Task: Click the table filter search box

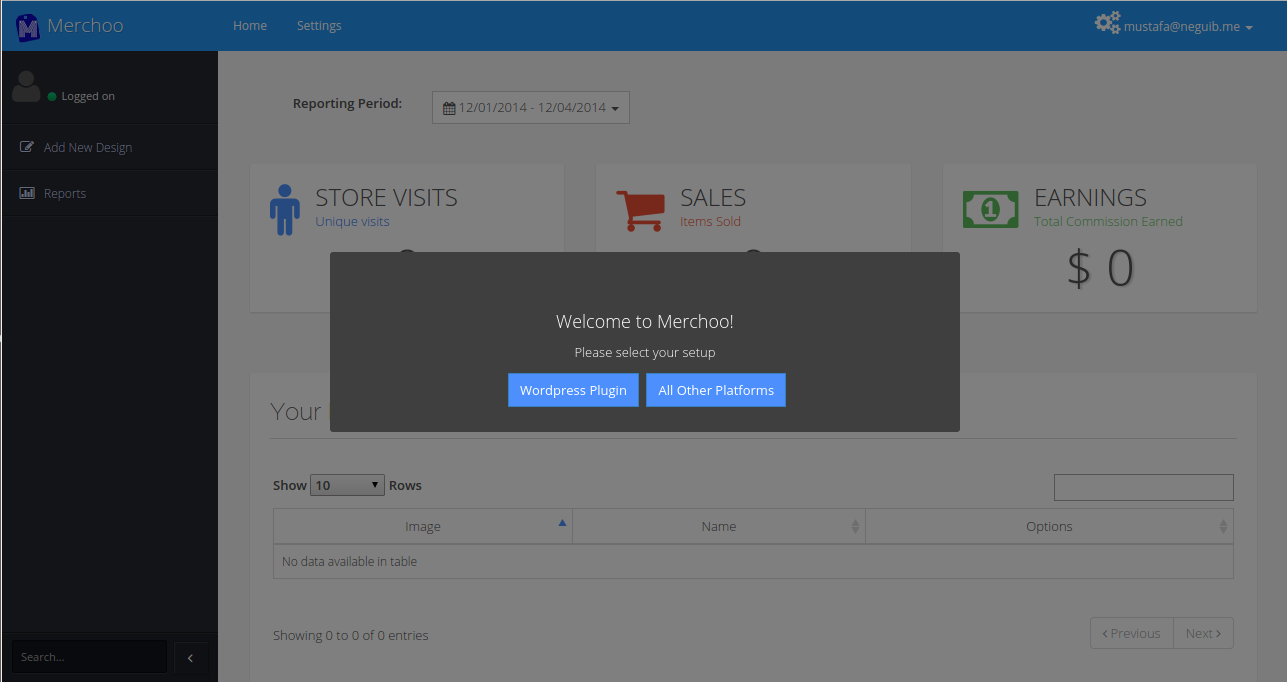Action: [x=1144, y=487]
